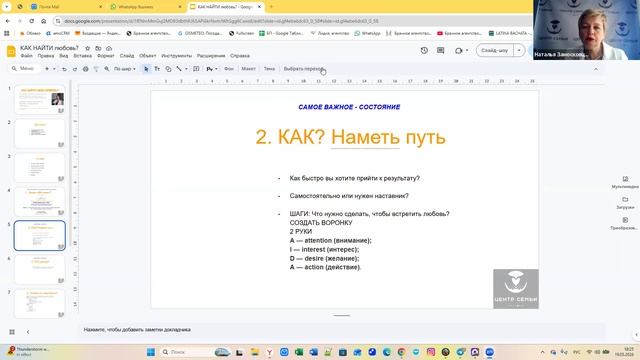Open the browser tab list dropdown
Image resolution: width=640 pixels, height=360 pixels.
(x=7, y=7)
